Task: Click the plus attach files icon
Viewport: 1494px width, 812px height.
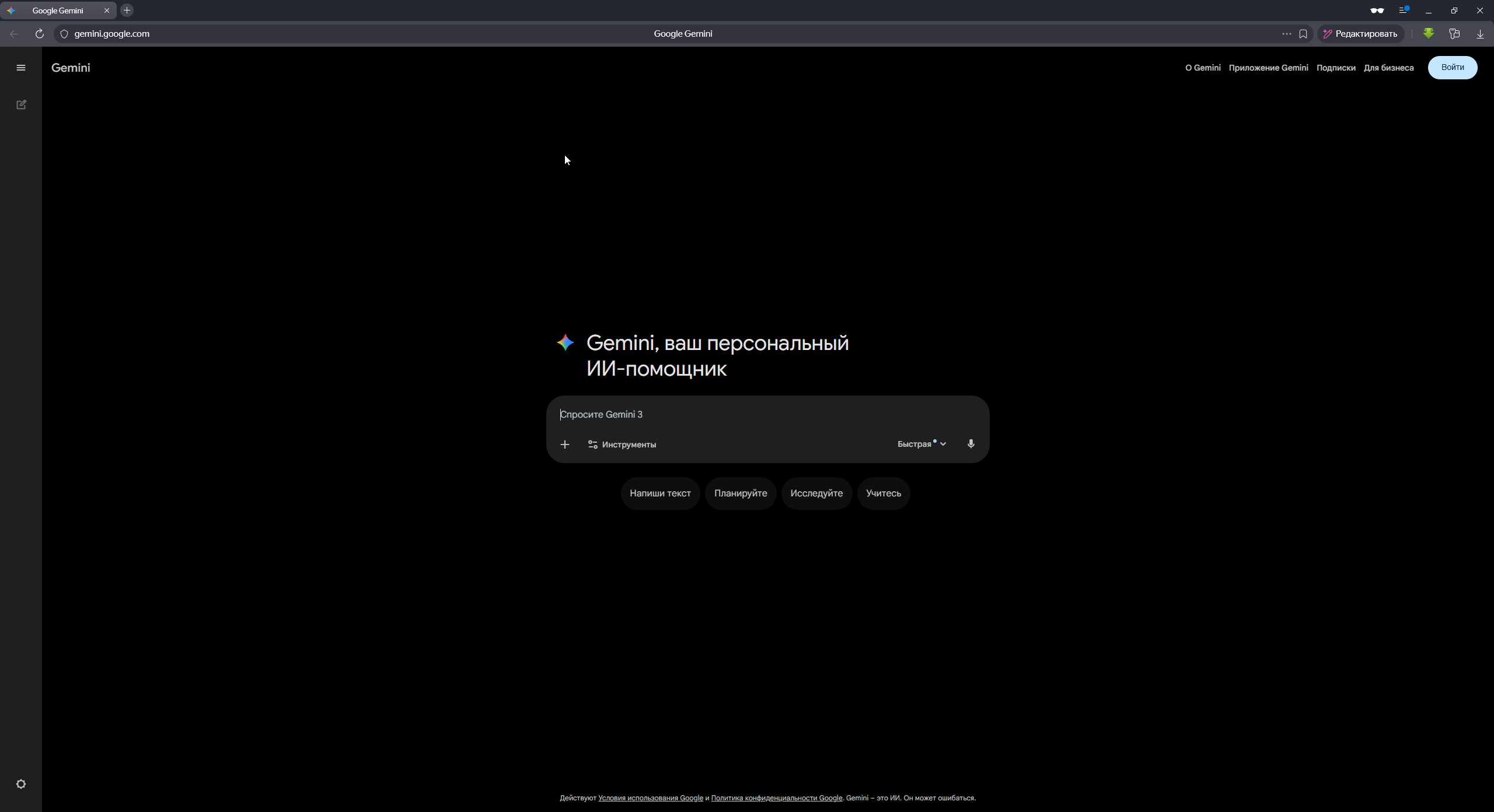Action: [x=564, y=444]
